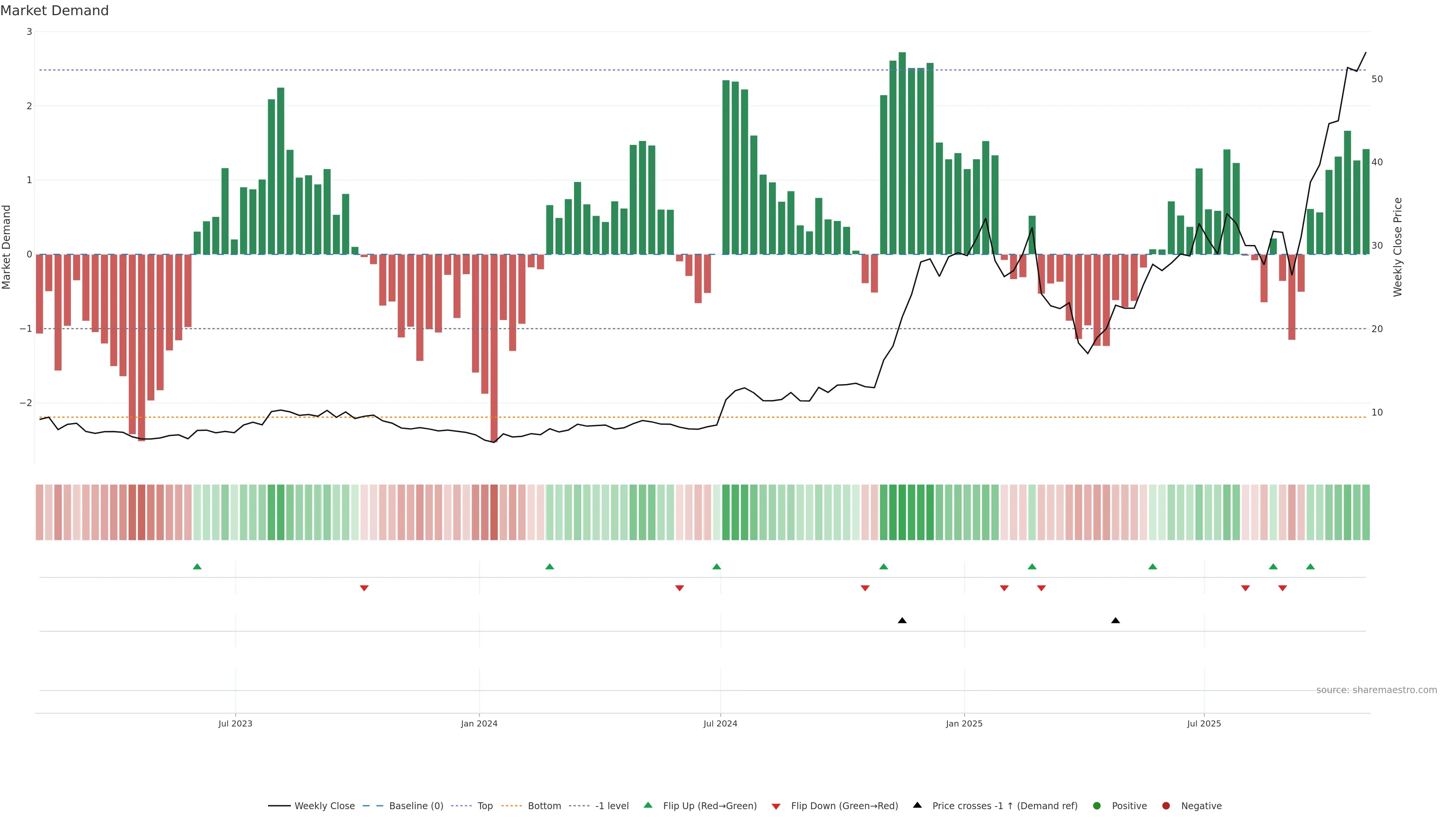Click the green Positive legend dot
Viewport: 1456px width, 819px height.
[1097, 805]
